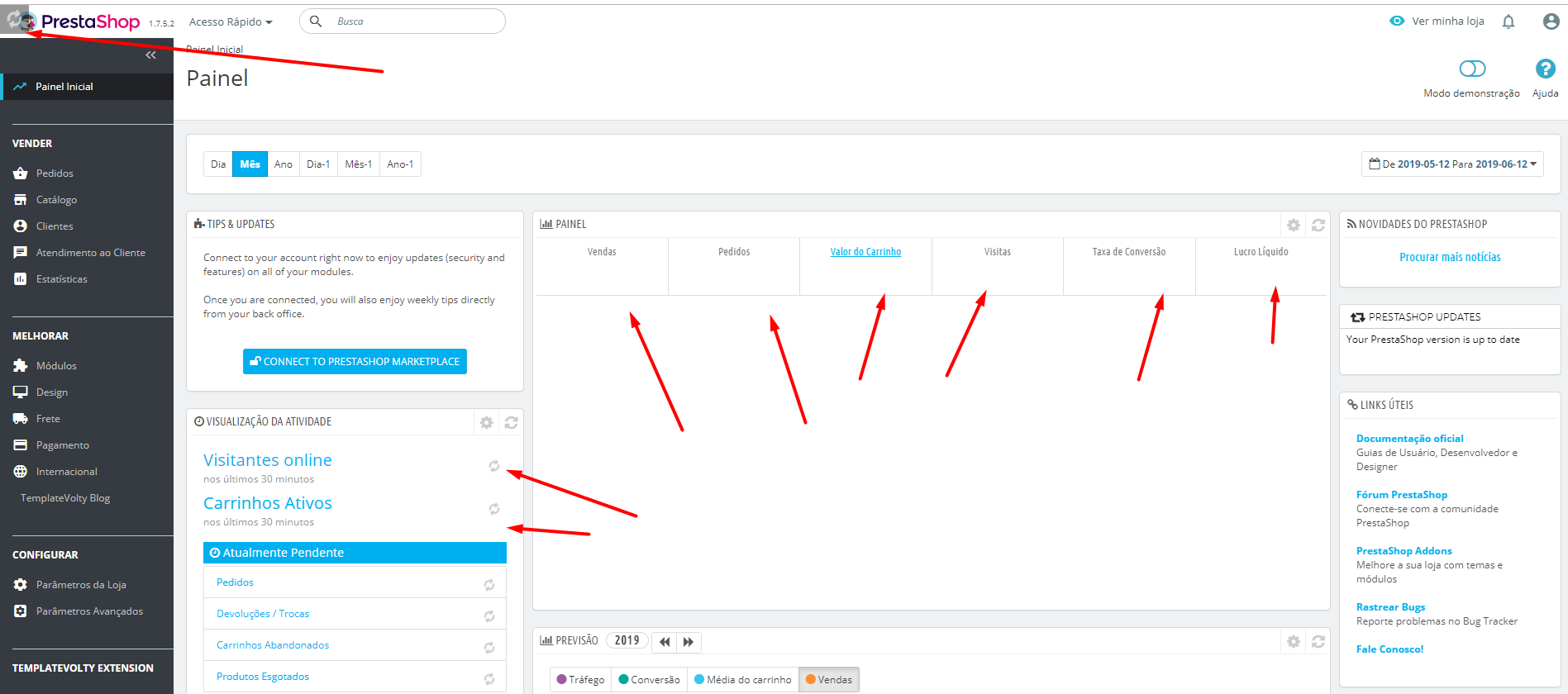
Task: Open PrestaShop Addons link
Action: pyautogui.click(x=1404, y=551)
